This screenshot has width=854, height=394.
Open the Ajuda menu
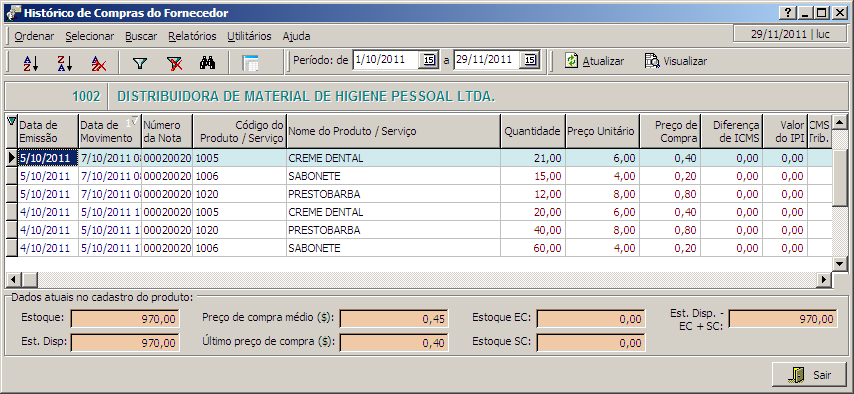coord(296,37)
